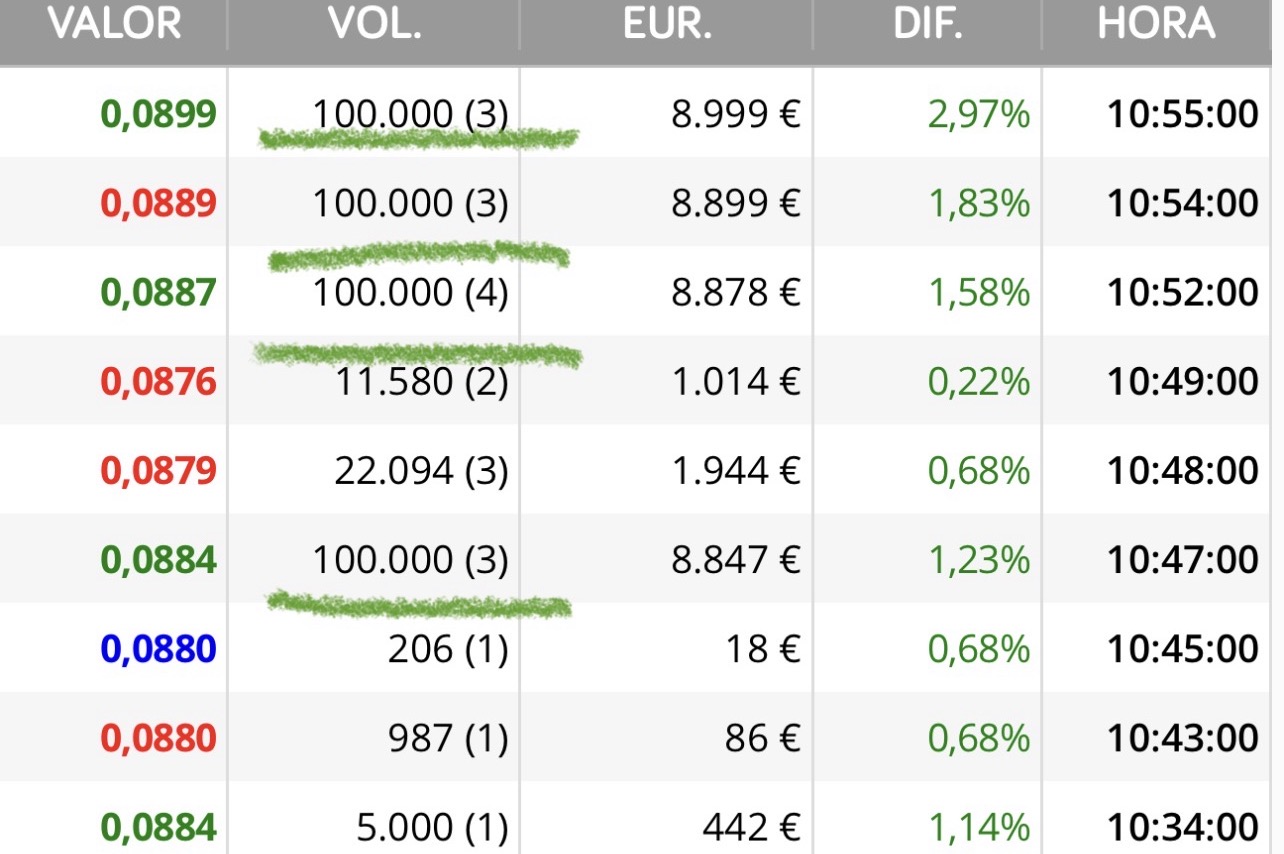The image size is (1284, 854).
Task: Select the volume 11.580 (2)
Action: tap(420, 382)
